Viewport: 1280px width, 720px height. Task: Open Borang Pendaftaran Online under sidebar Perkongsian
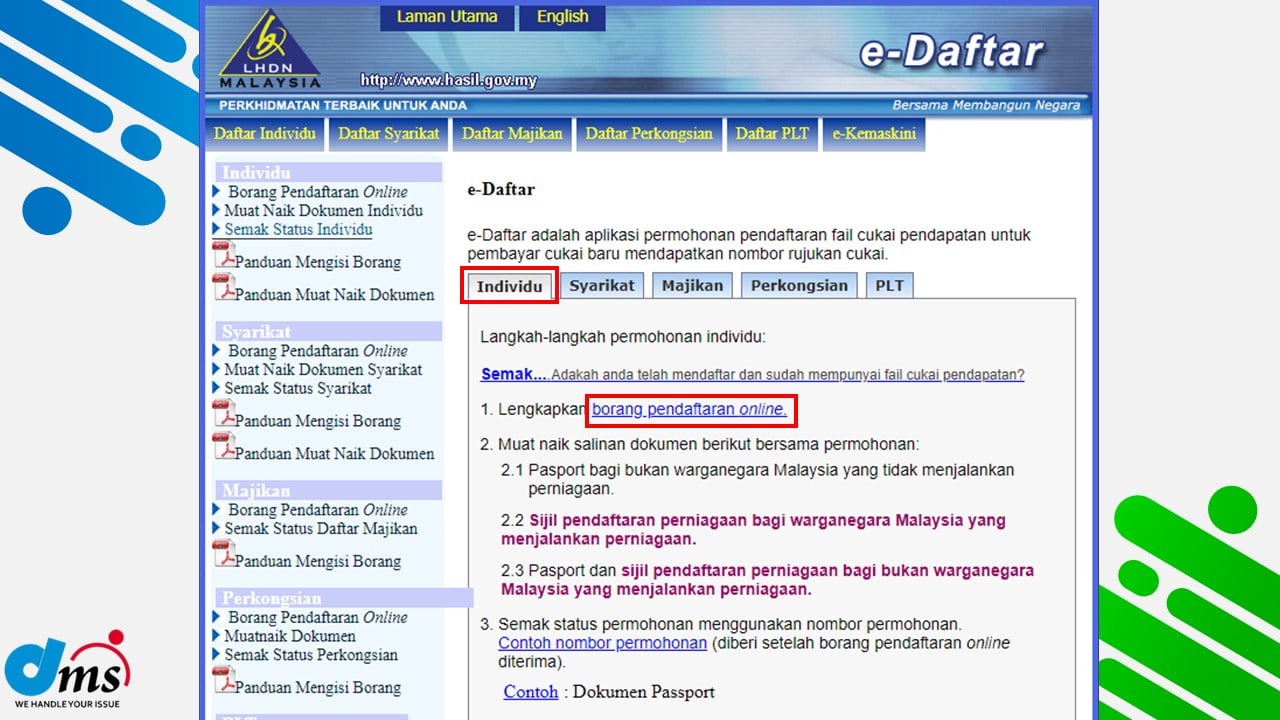pos(317,618)
